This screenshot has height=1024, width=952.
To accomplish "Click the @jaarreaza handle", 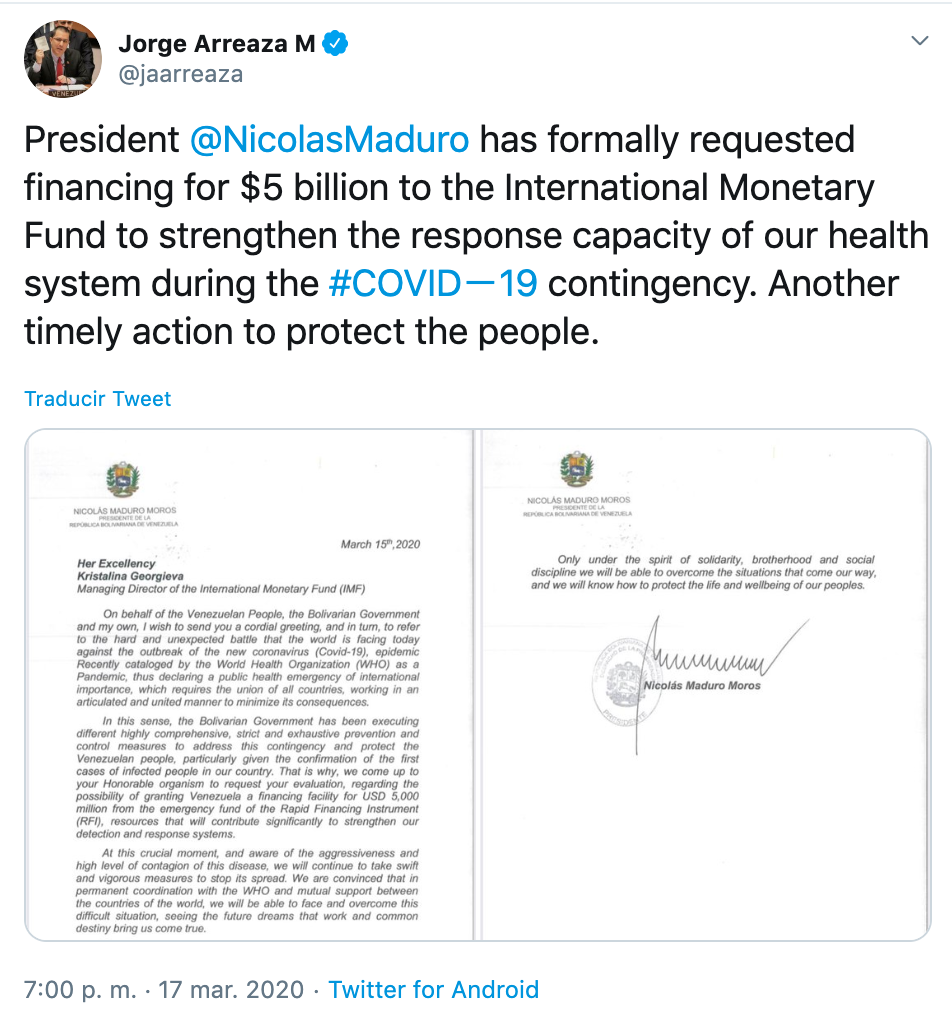I will point(180,75).
